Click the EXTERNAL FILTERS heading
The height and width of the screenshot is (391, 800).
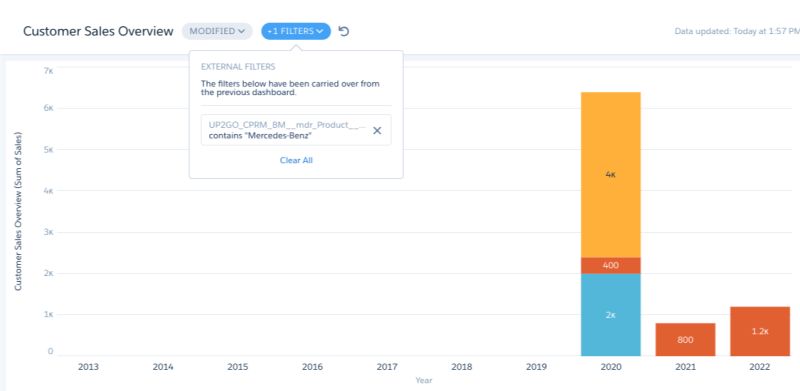coord(238,66)
